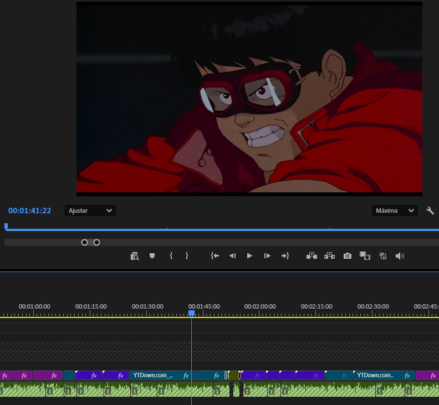Click the speaker icon in the transport row
The width and height of the screenshot is (439, 405).
[x=400, y=256]
